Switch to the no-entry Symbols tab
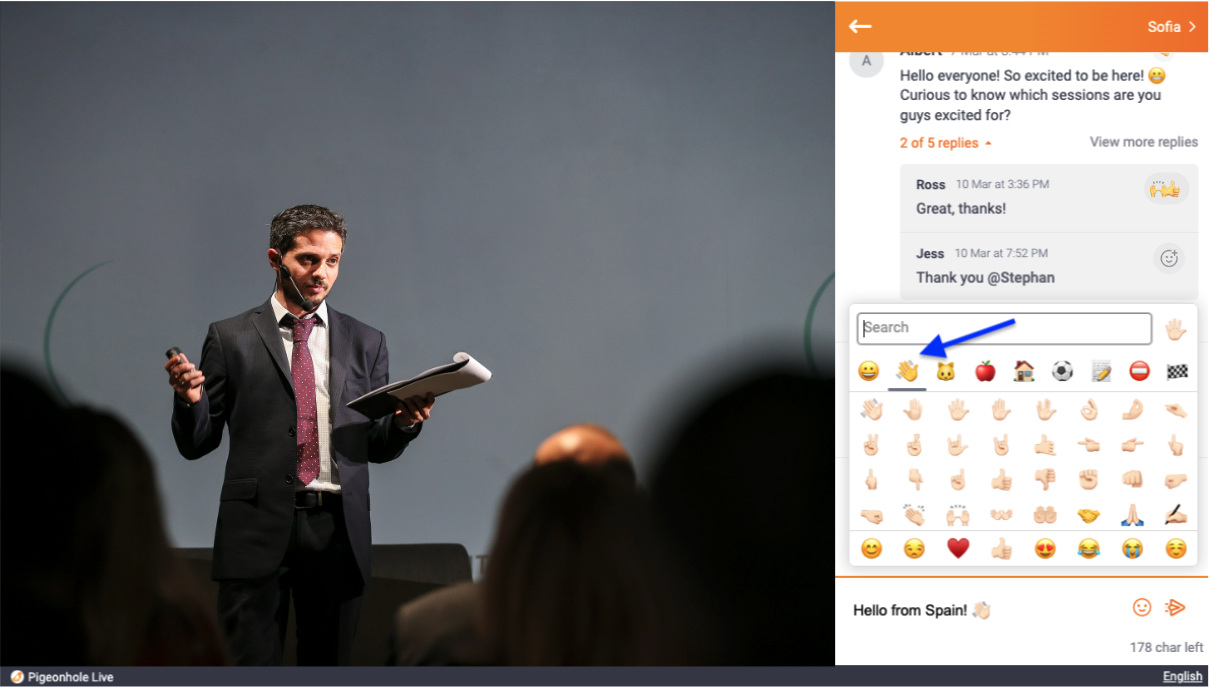 tap(1139, 372)
